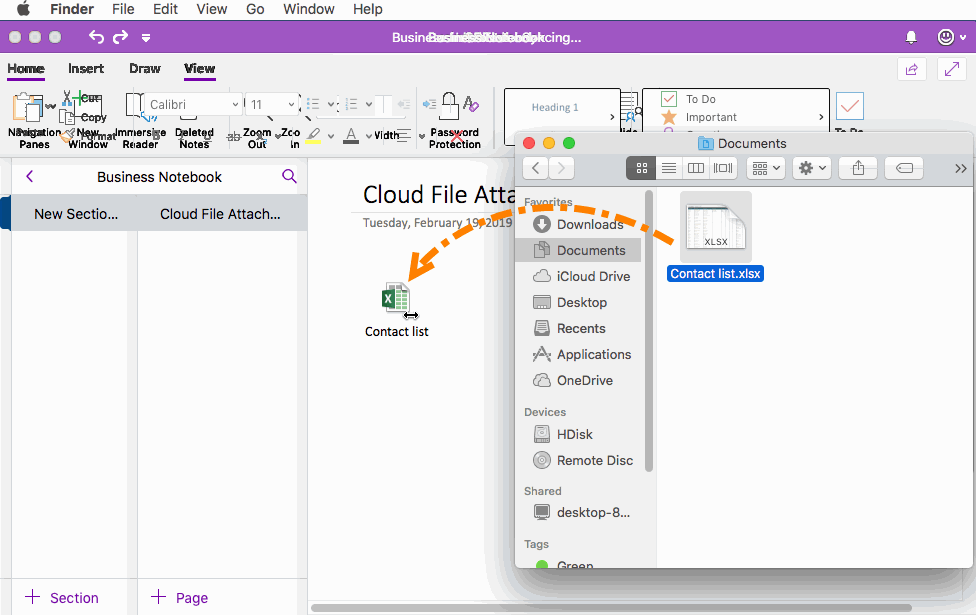Screen dimensions: 976x615
Task: Open the Apple menu
Action: pyautogui.click(x=23, y=9)
